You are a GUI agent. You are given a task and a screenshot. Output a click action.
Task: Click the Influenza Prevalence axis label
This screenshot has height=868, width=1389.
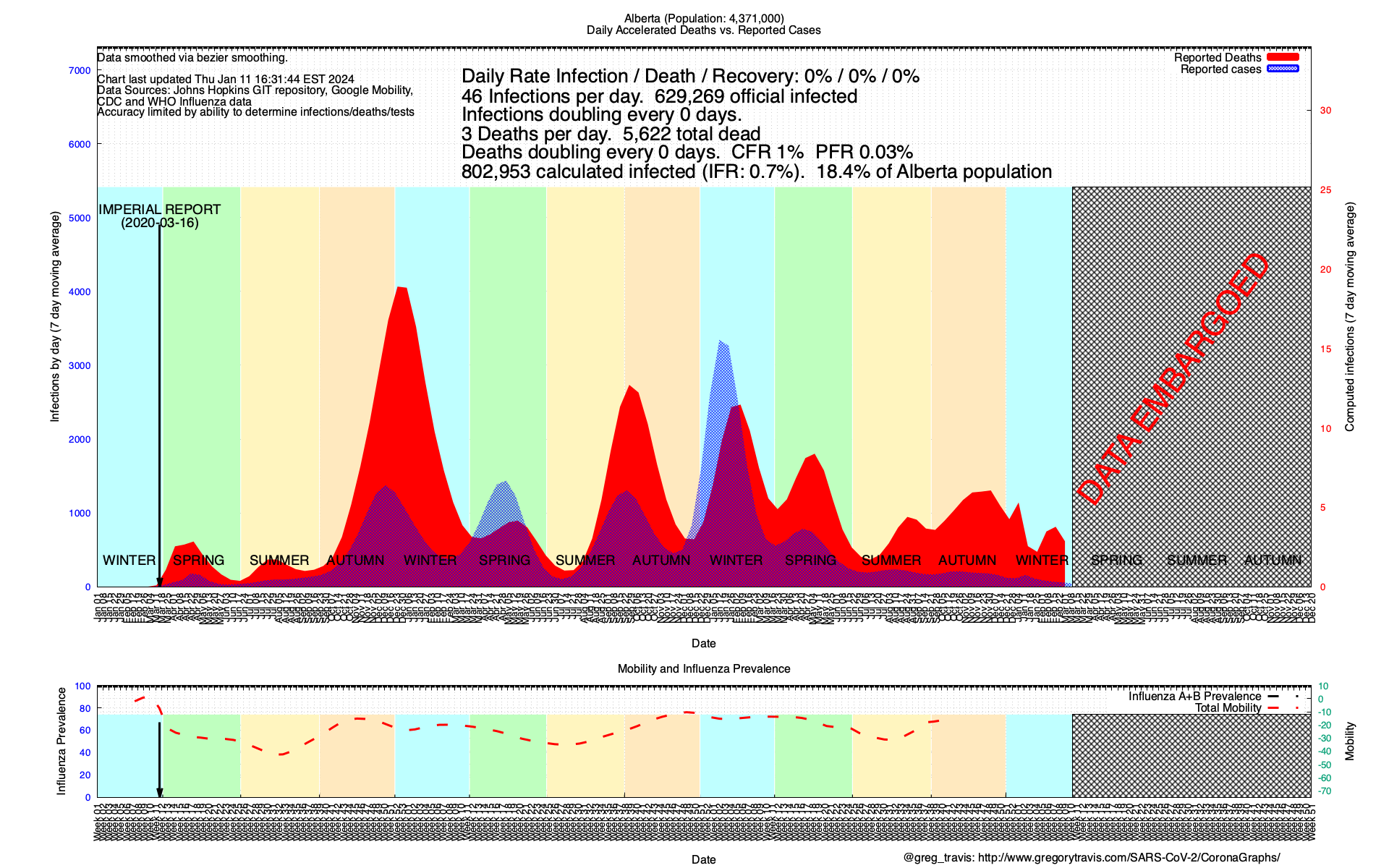pyautogui.click(x=61, y=741)
